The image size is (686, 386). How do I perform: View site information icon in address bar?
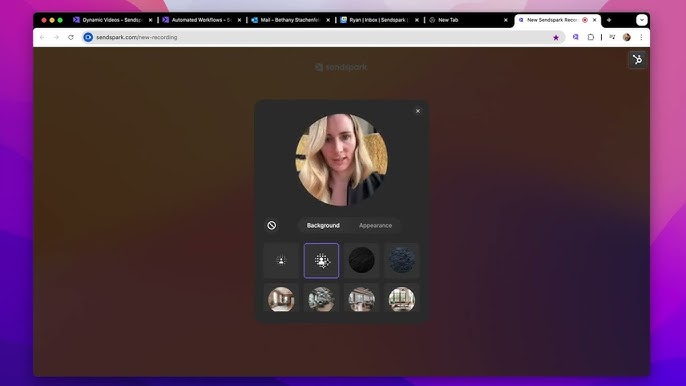(88, 38)
